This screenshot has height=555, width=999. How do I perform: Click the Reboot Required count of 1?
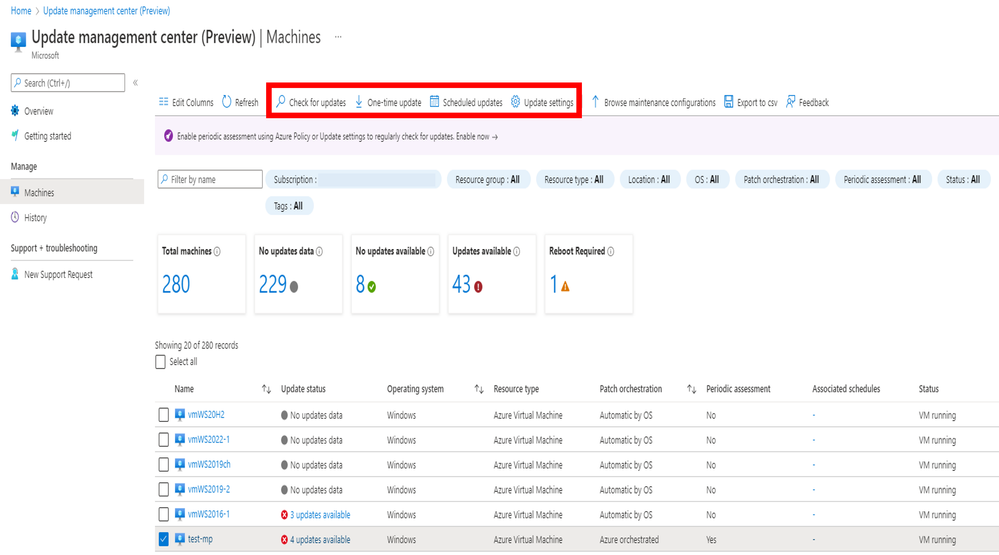(x=554, y=284)
